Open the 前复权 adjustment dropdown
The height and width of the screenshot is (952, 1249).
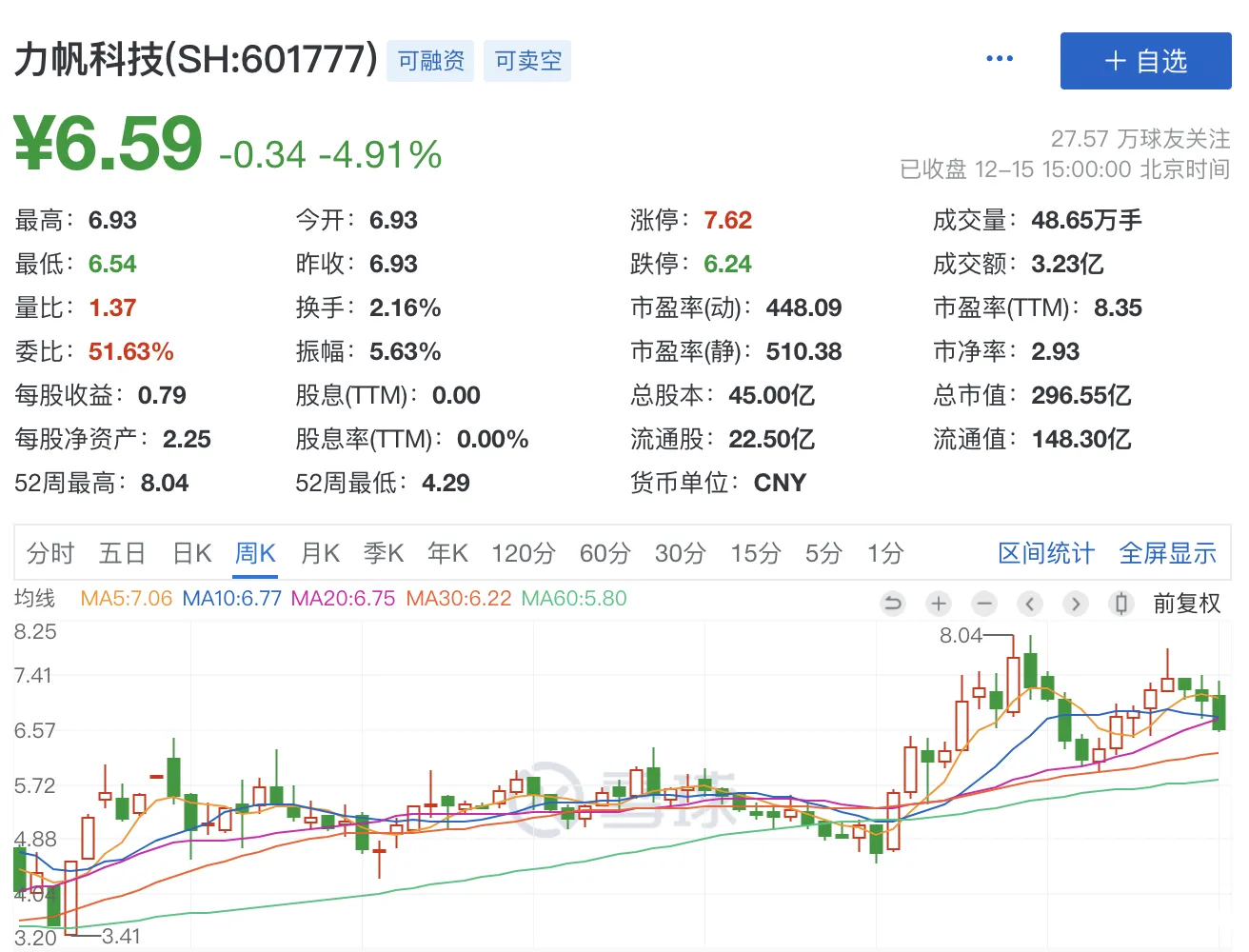pos(1186,604)
